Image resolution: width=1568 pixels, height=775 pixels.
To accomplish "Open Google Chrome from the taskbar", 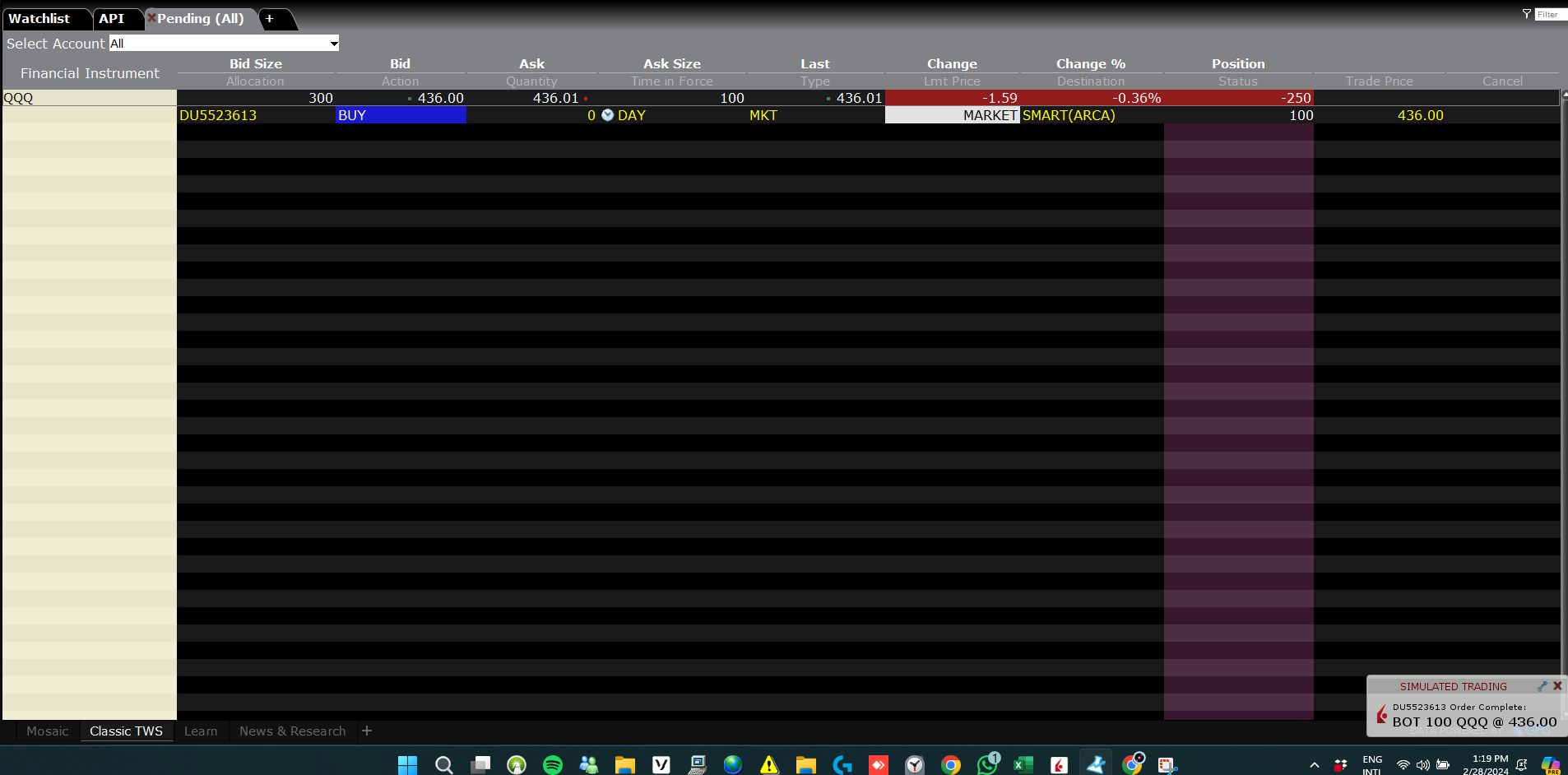I will click(x=951, y=765).
